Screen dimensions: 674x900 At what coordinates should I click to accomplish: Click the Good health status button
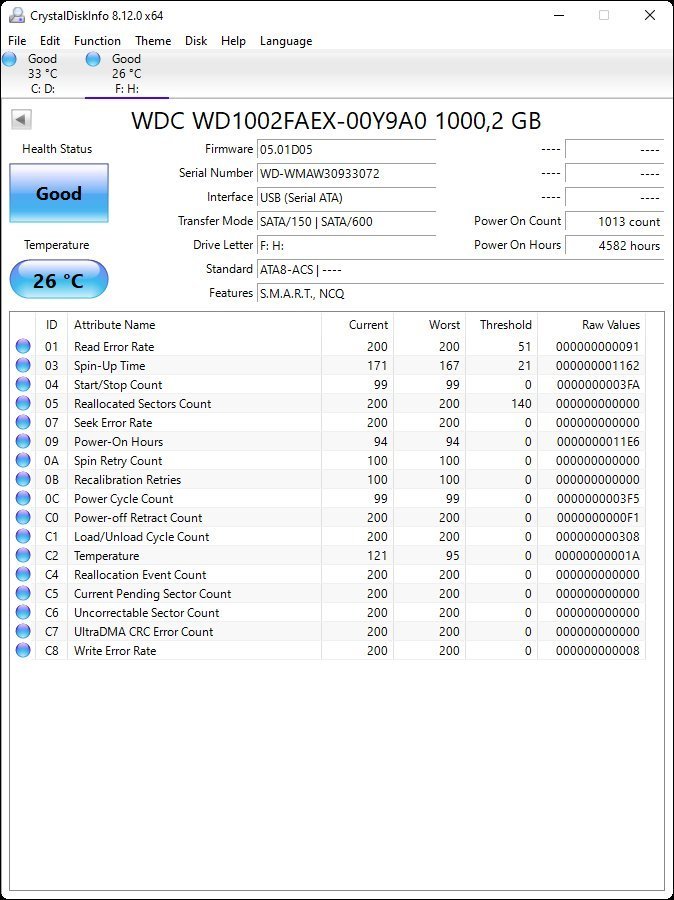coord(59,194)
